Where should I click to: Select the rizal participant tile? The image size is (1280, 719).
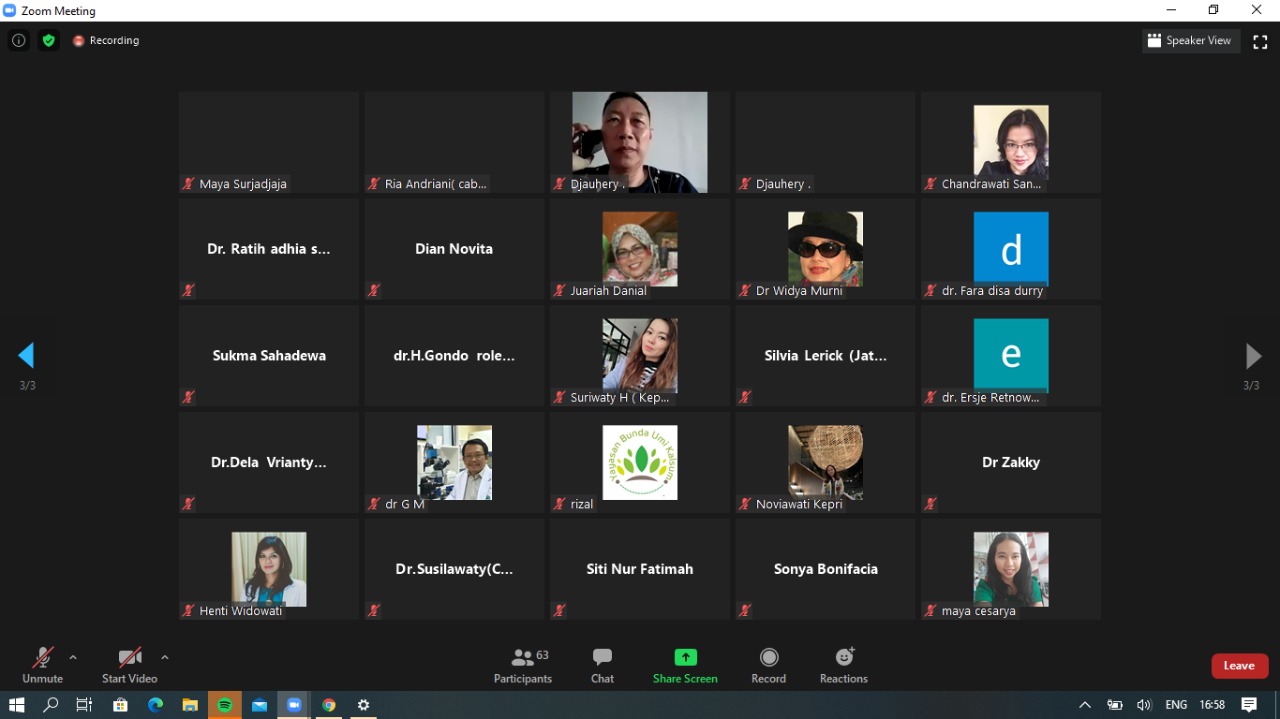click(x=640, y=462)
